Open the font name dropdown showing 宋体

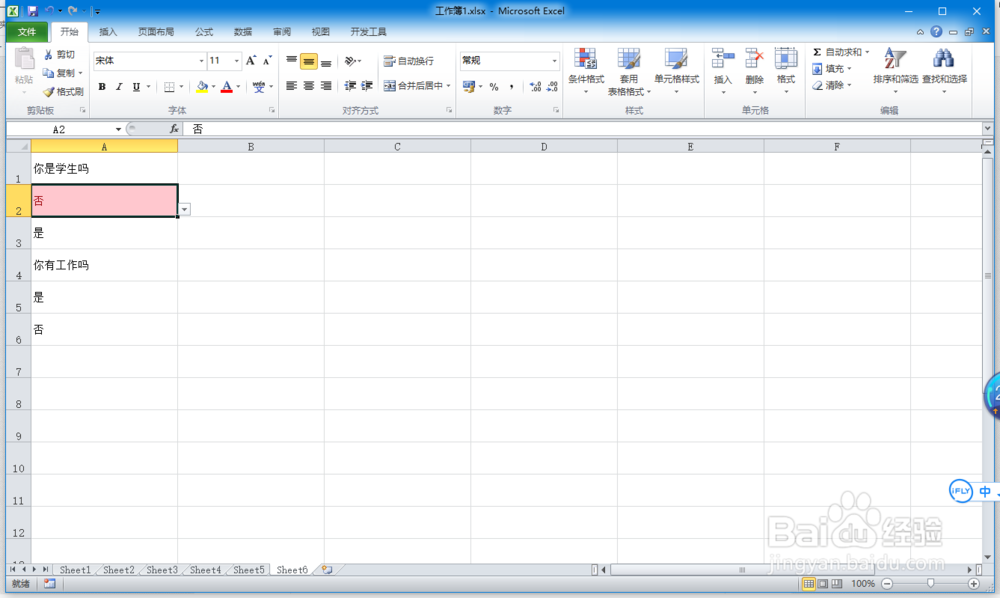click(x=202, y=61)
